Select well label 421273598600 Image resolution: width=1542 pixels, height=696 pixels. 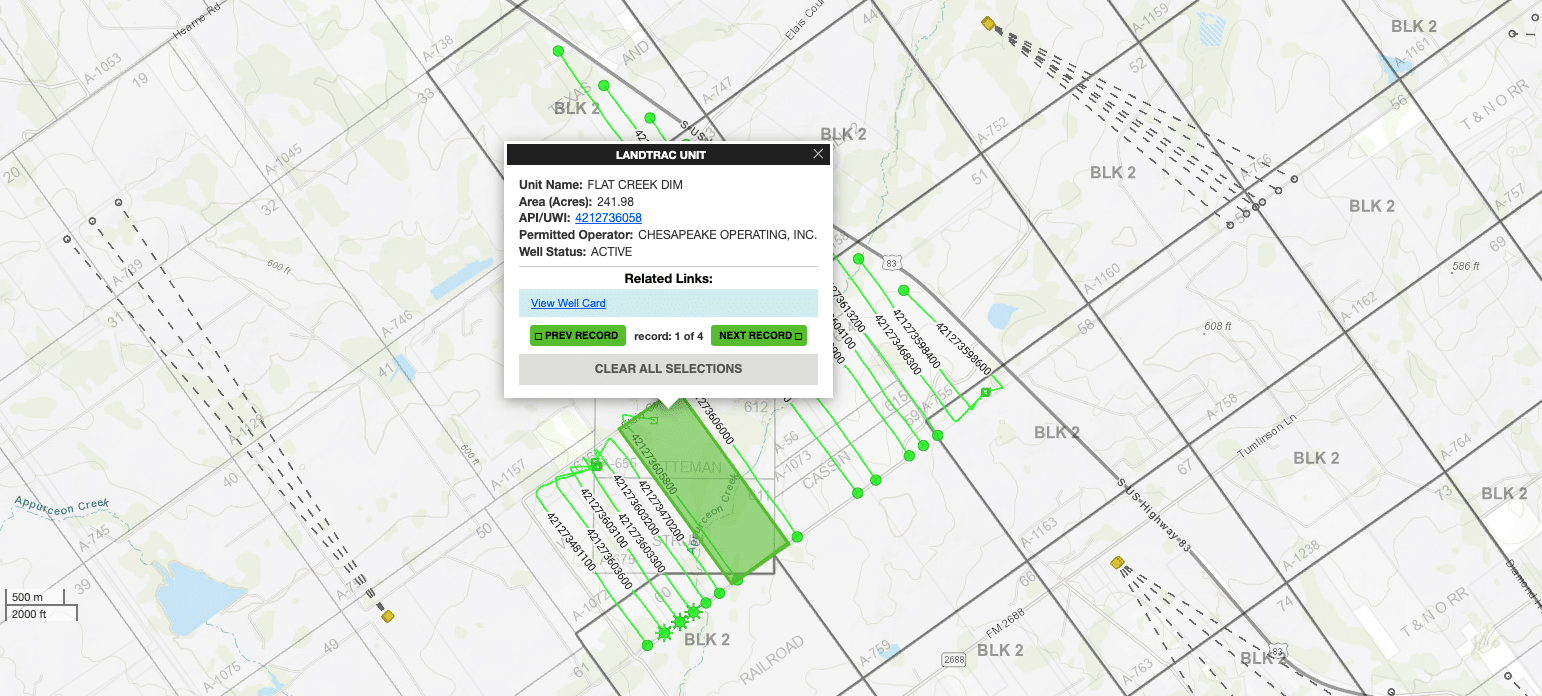(964, 349)
